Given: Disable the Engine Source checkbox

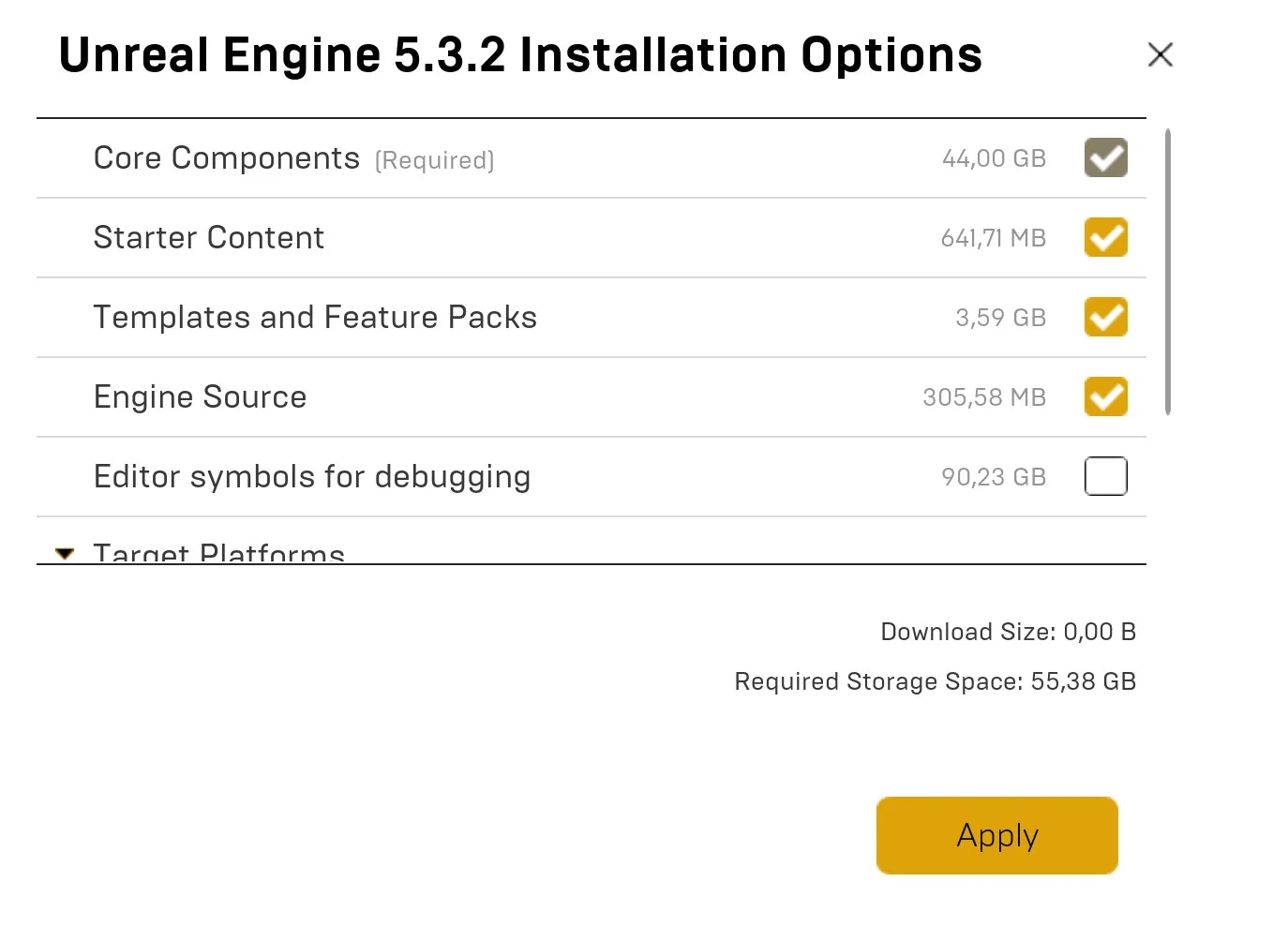Looking at the screenshot, I should (x=1106, y=396).
